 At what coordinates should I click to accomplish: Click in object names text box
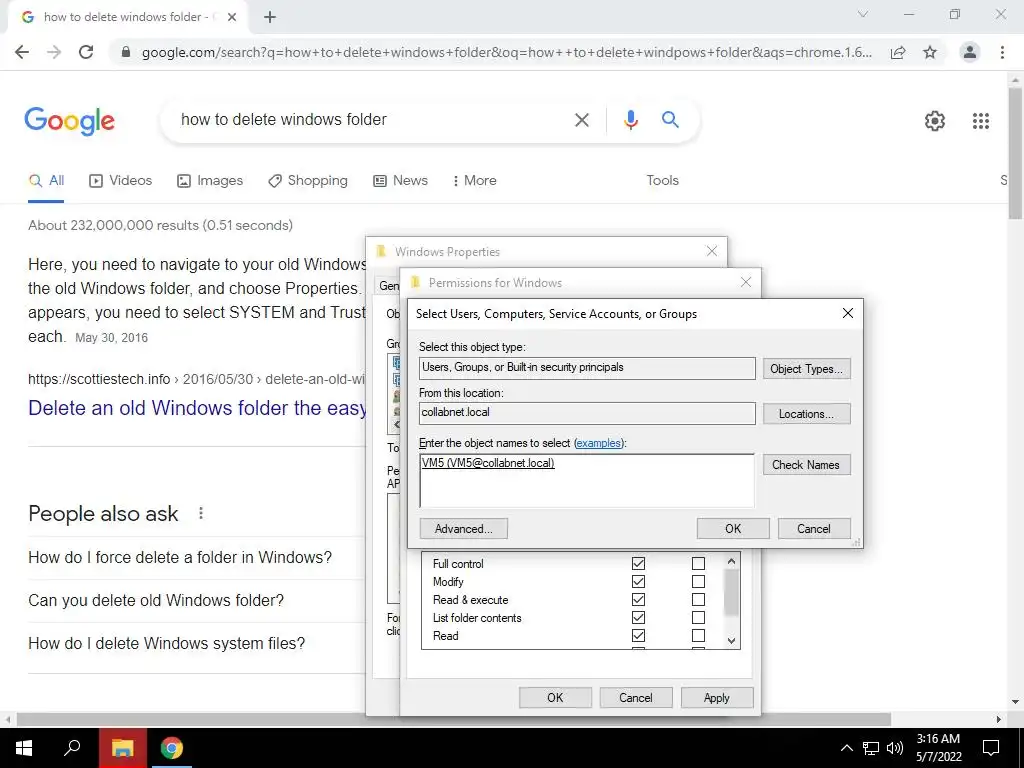[586, 481]
